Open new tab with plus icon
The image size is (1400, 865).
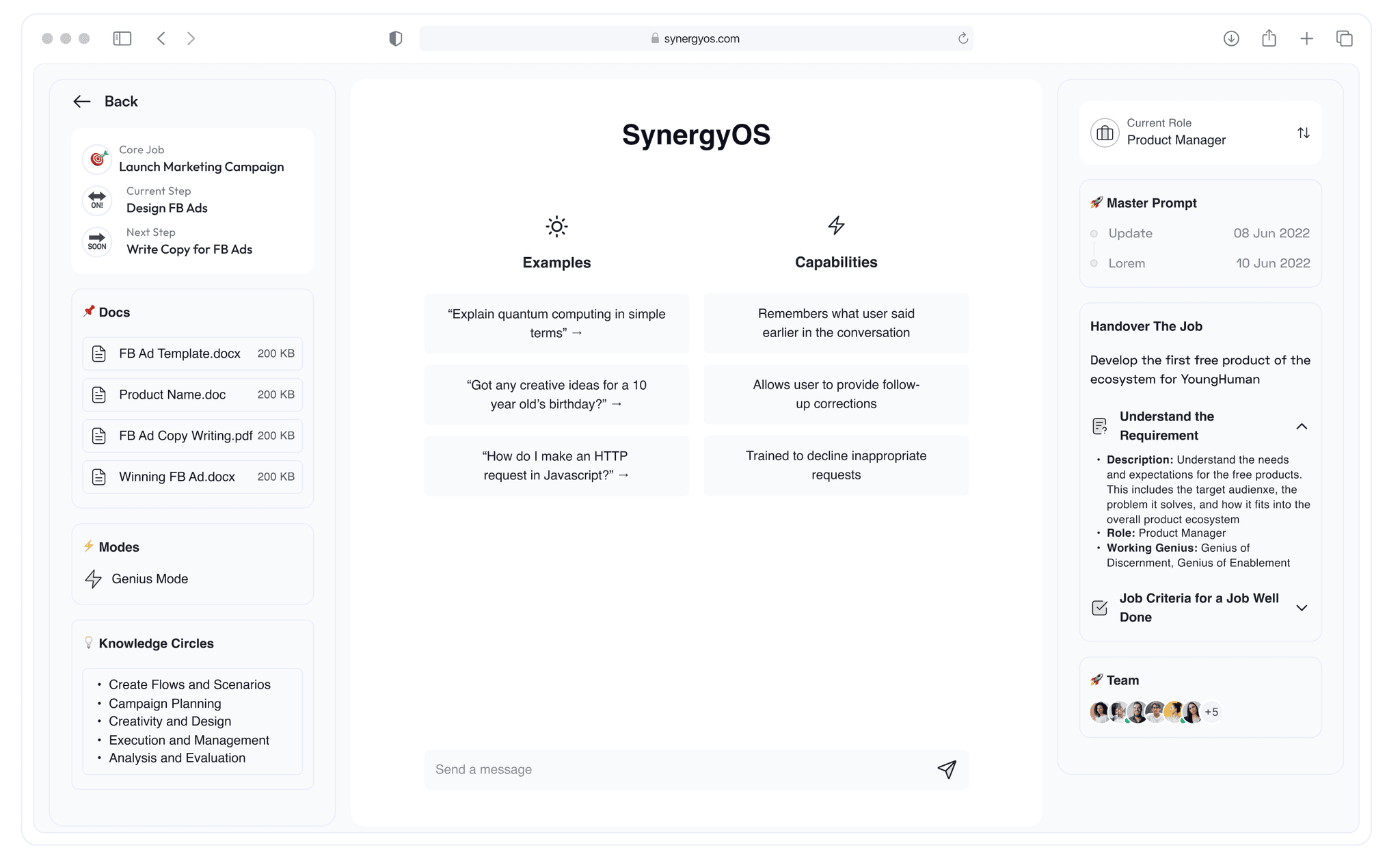click(x=1306, y=38)
